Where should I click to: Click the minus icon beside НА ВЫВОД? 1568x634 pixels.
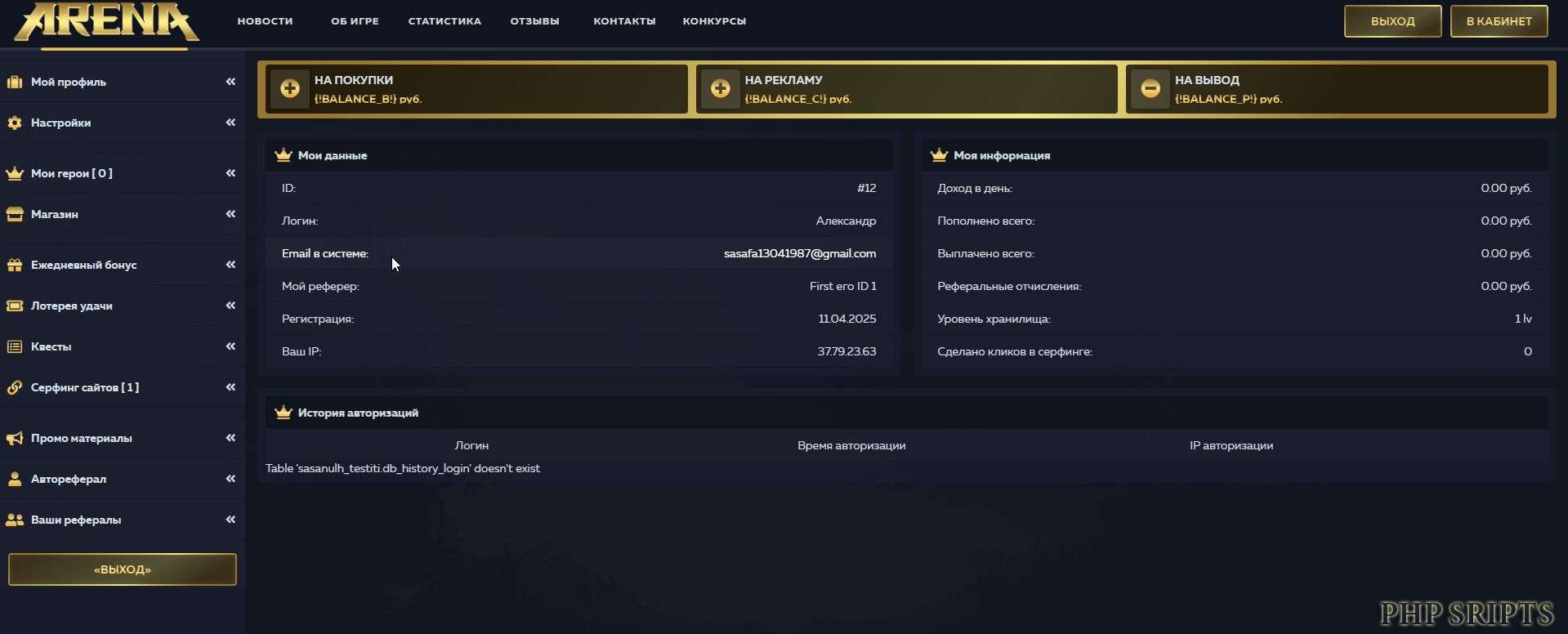point(1150,88)
